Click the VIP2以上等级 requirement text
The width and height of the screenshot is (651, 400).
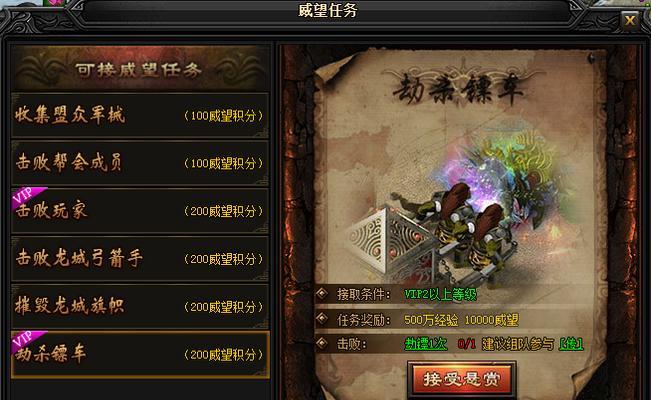coord(440,294)
